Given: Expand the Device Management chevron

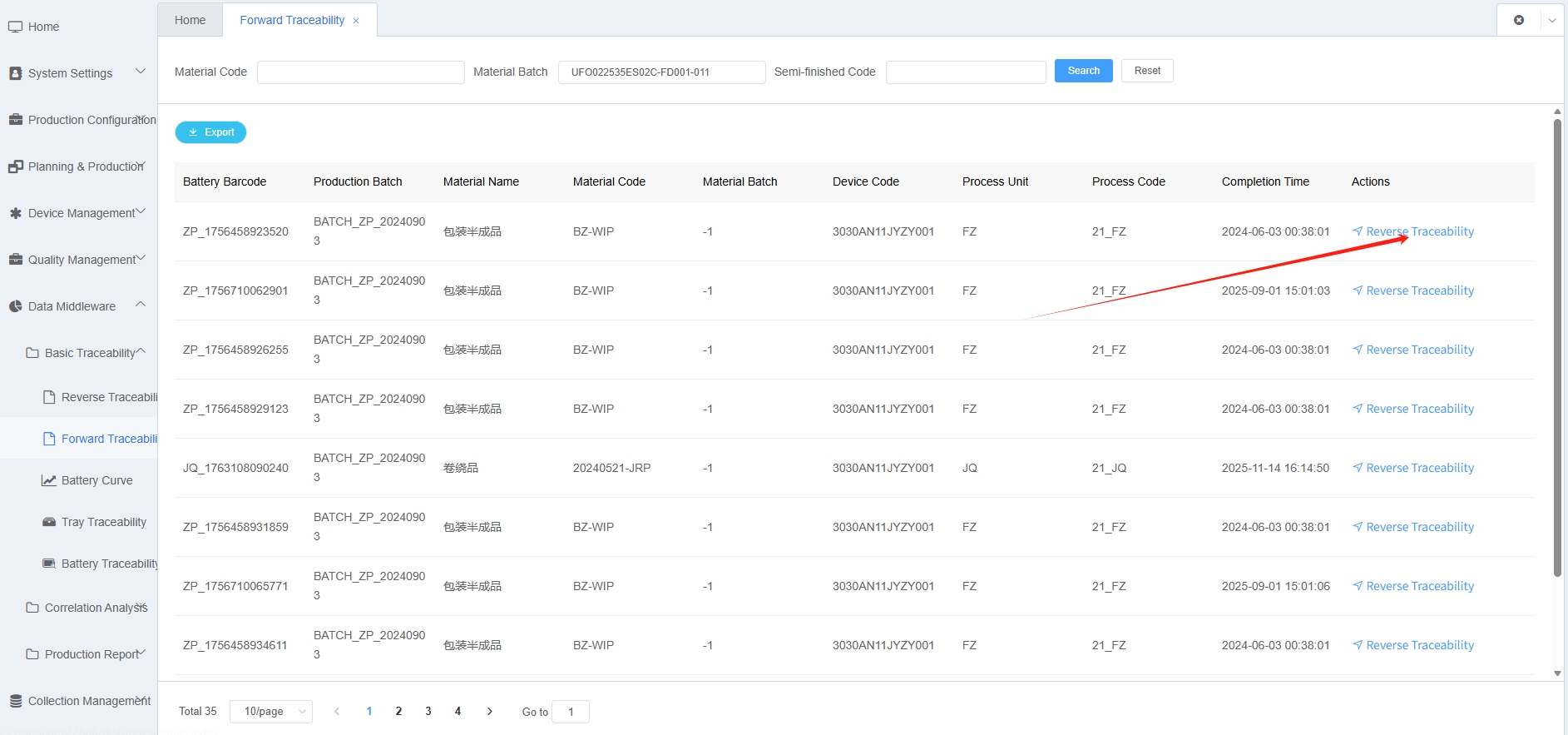Looking at the screenshot, I should pyautogui.click(x=141, y=211).
